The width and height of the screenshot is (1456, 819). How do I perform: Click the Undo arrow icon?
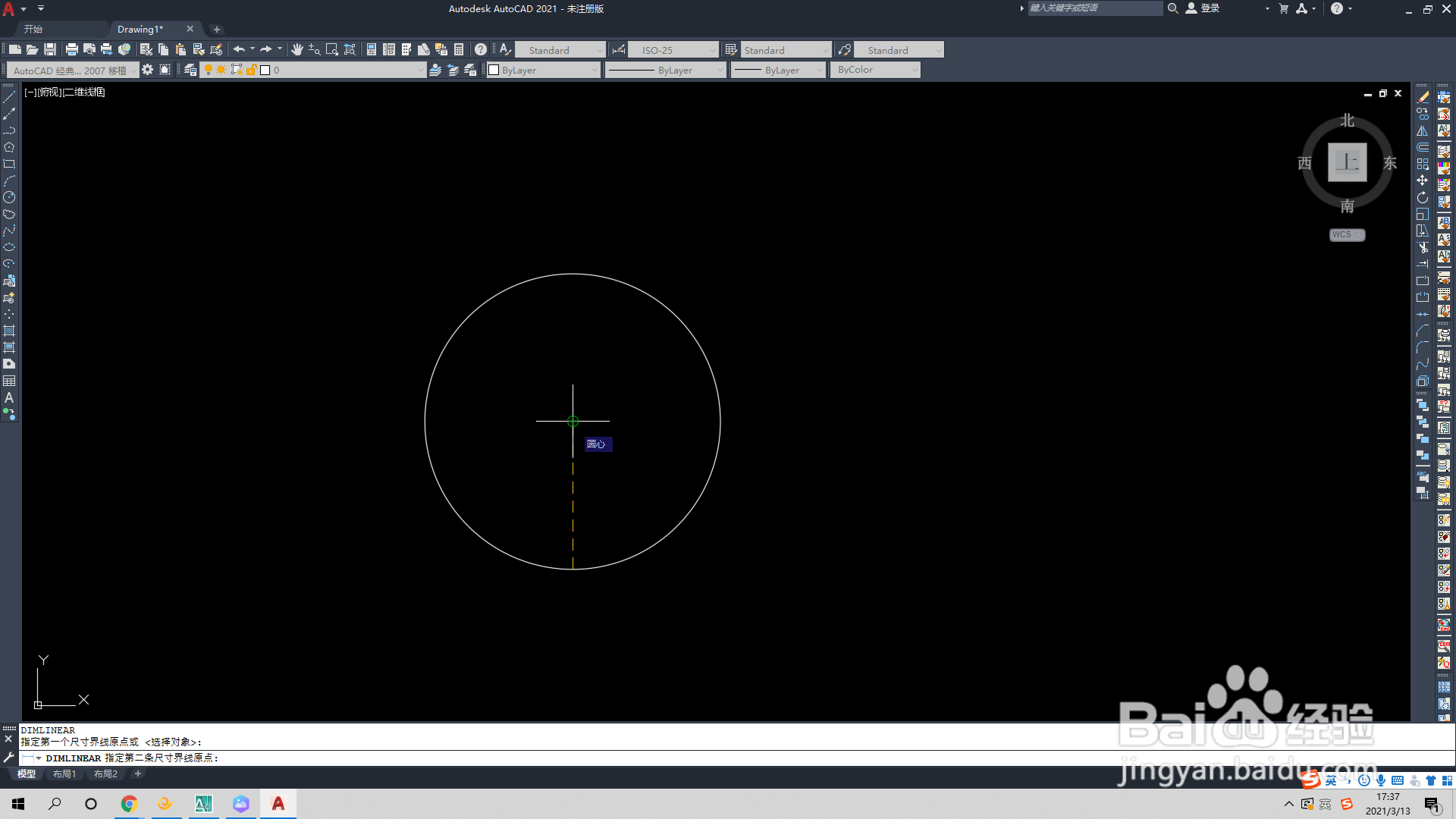click(x=239, y=49)
